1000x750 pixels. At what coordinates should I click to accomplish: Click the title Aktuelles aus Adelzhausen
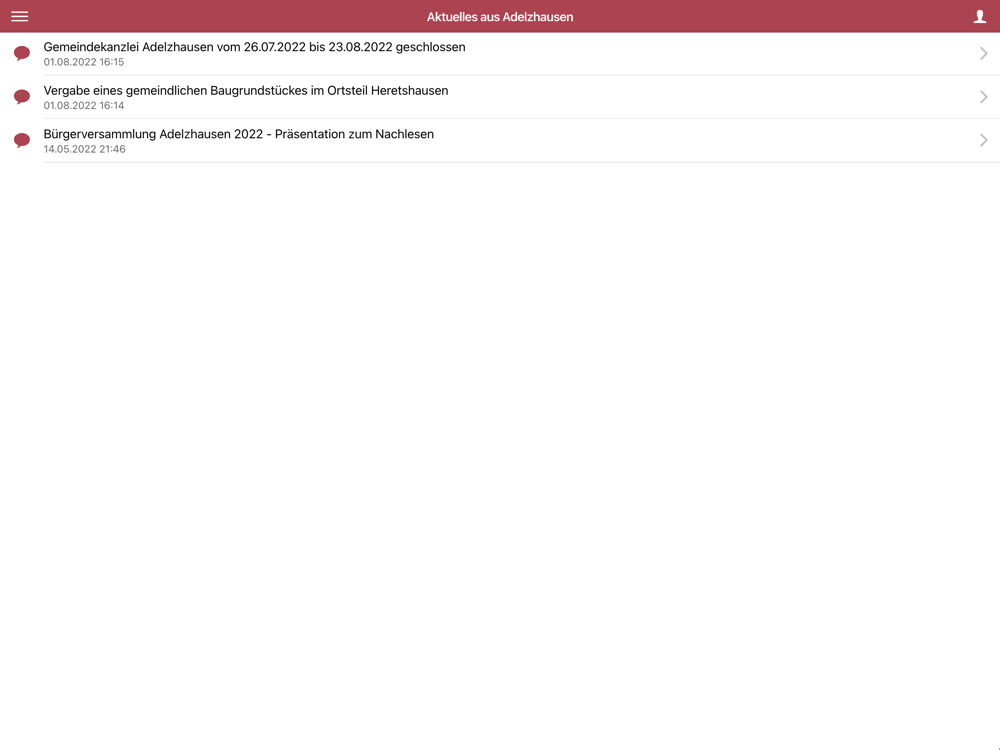pyautogui.click(x=500, y=17)
